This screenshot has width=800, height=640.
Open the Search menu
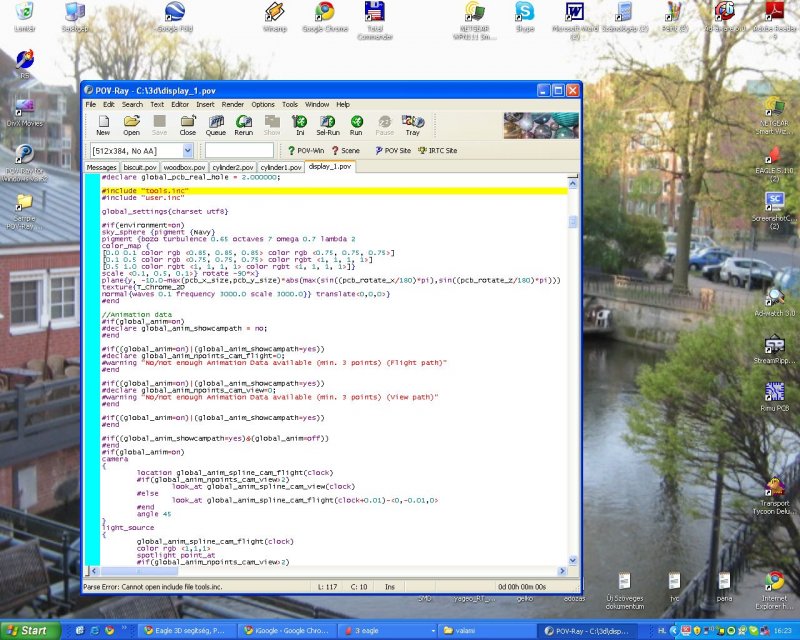(x=132, y=104)
